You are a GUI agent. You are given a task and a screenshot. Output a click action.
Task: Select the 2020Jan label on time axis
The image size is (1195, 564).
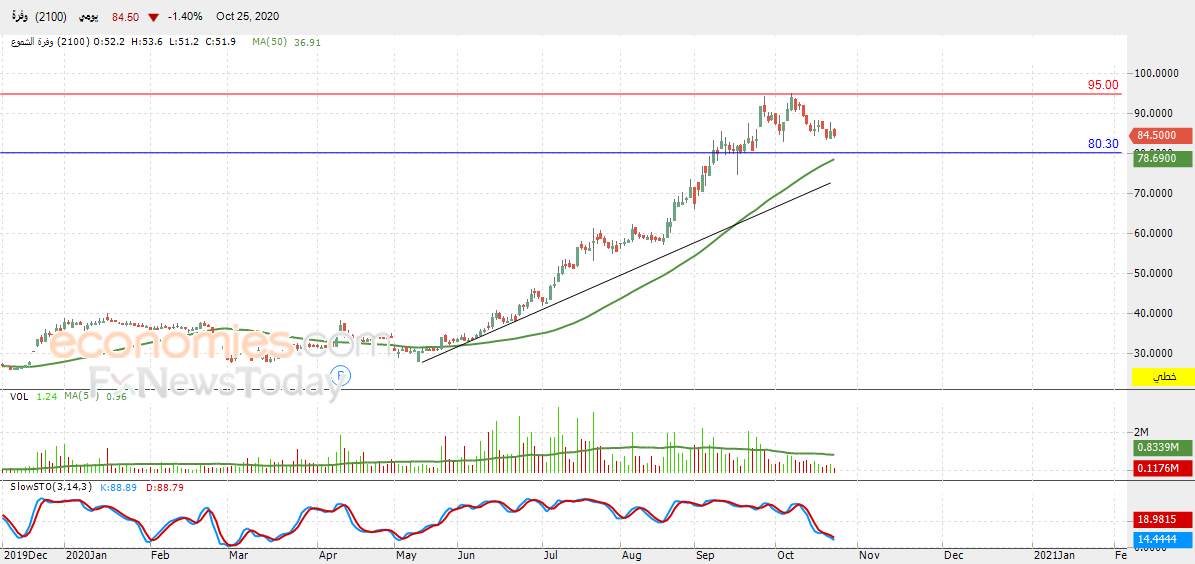pos(84,556)
